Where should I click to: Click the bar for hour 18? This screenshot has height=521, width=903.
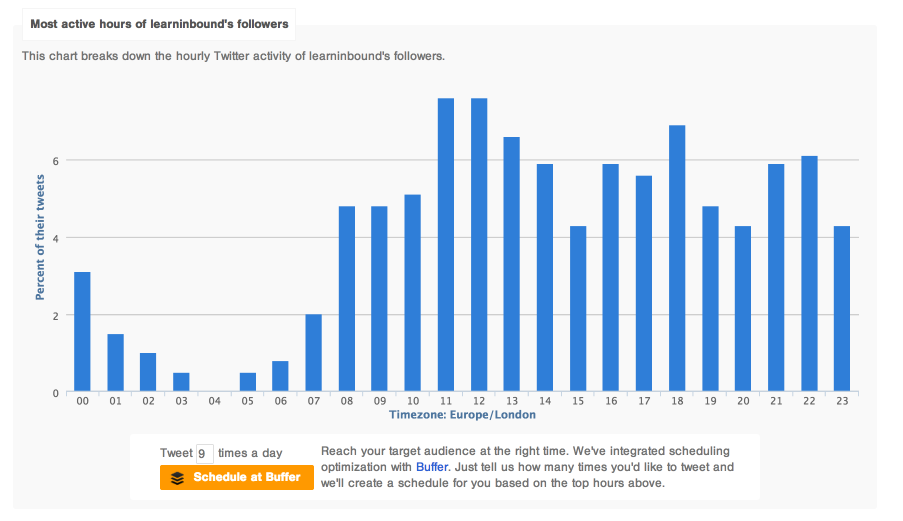pyautogui.click(x=677, y=258)
